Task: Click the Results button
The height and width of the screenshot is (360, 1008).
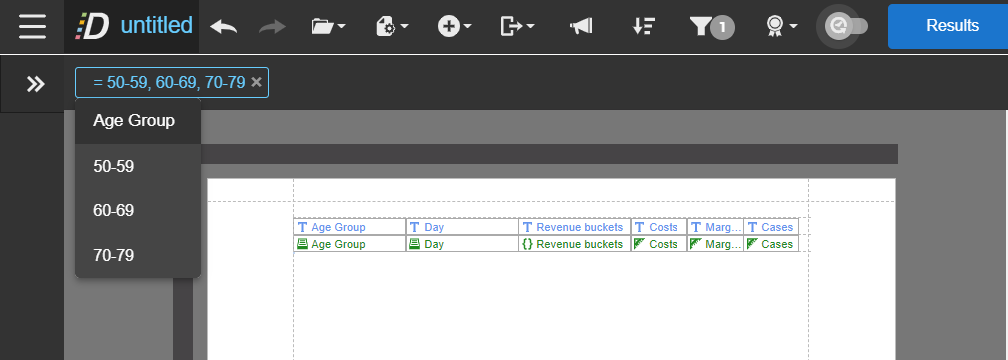Action: point(952,26)
